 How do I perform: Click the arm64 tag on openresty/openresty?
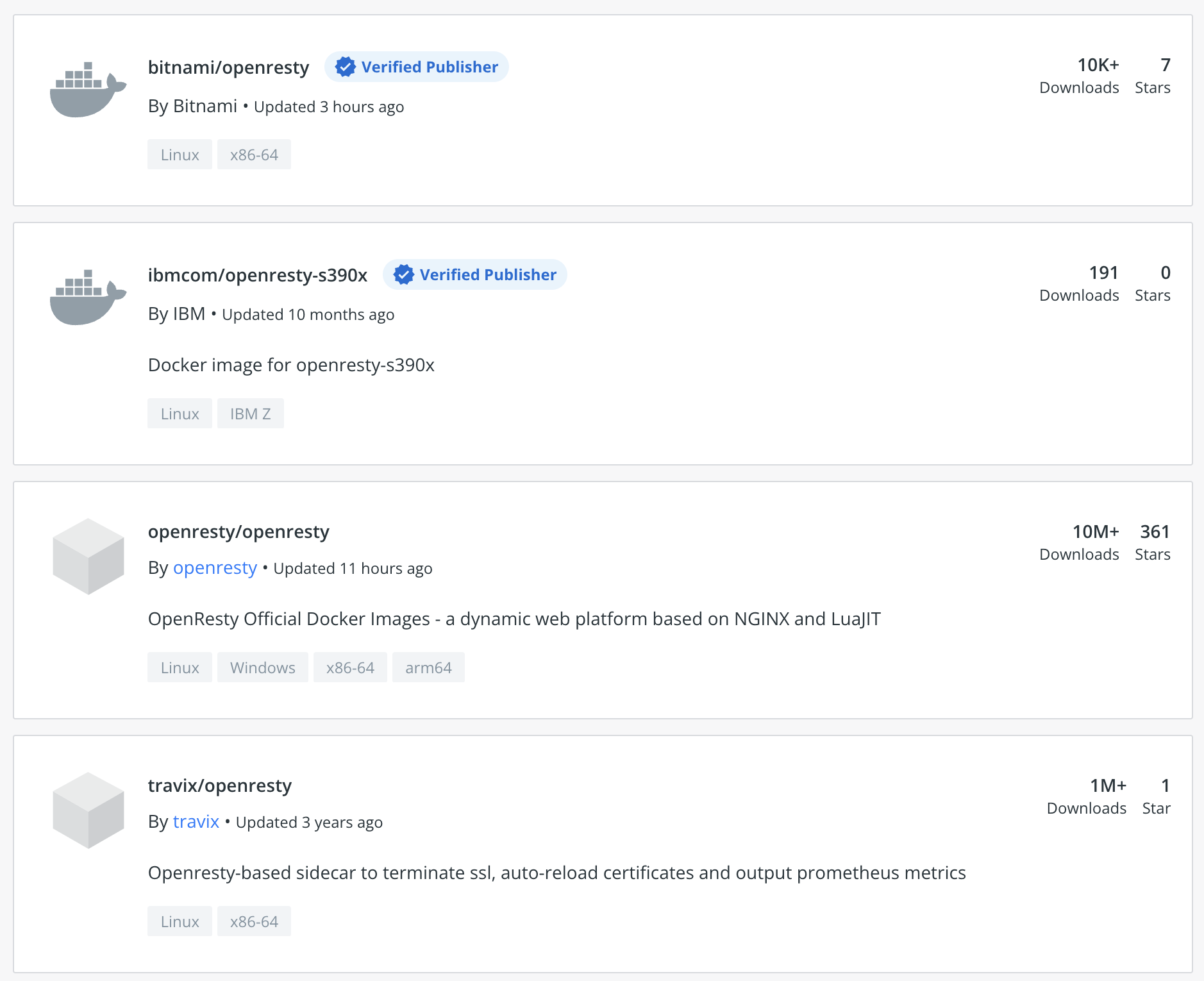tap(428, 667)
